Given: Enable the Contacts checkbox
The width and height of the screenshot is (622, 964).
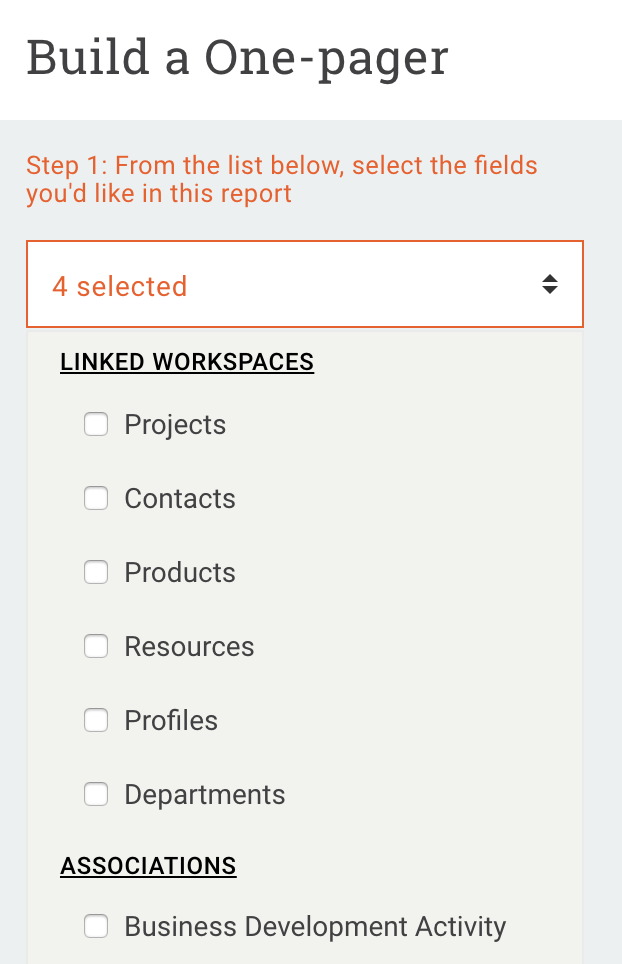Looking at the screenshot, I should [96, 499].
